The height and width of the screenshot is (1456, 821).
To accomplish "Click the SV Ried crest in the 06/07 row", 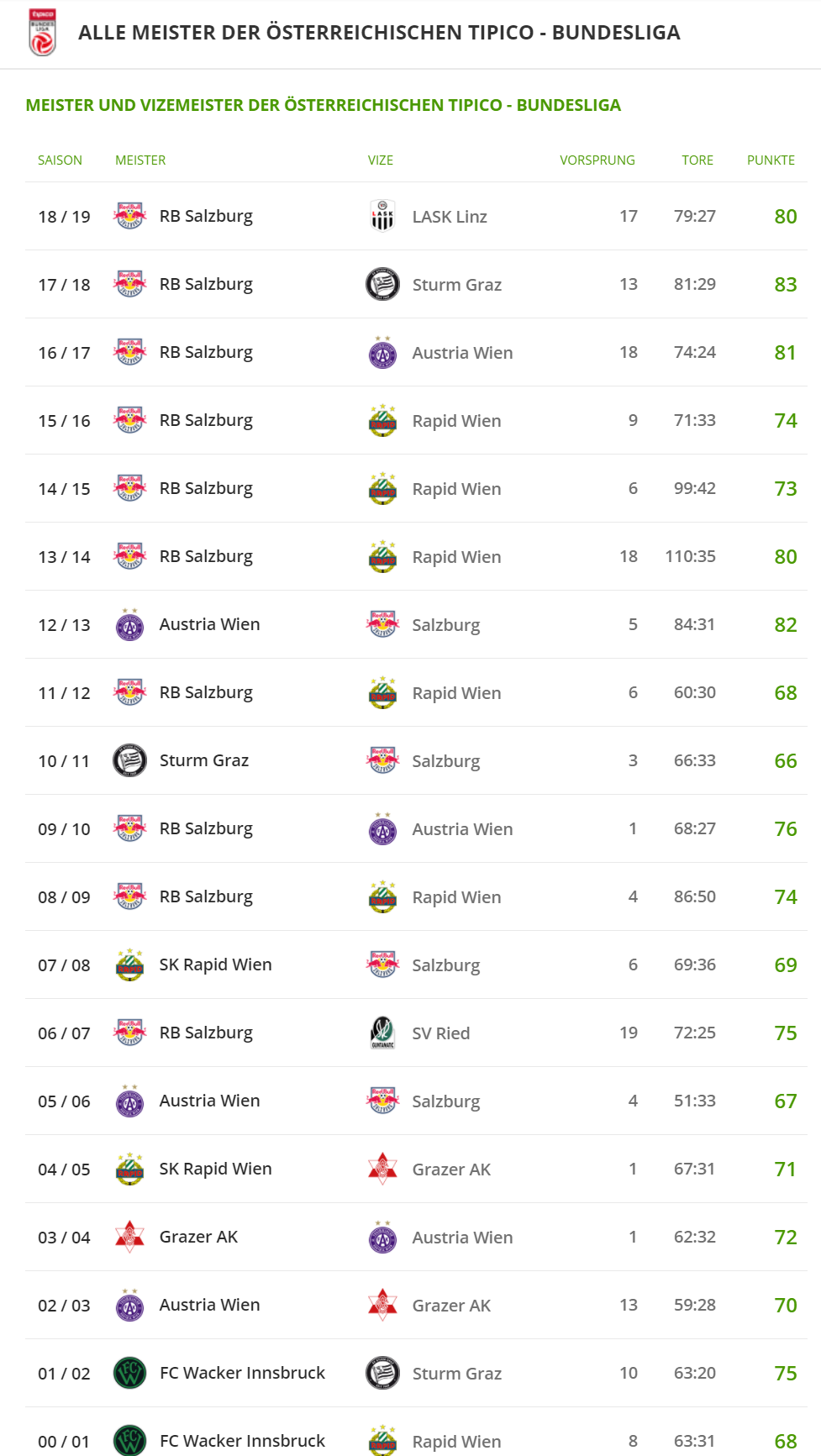I will tap(382, 1033).
